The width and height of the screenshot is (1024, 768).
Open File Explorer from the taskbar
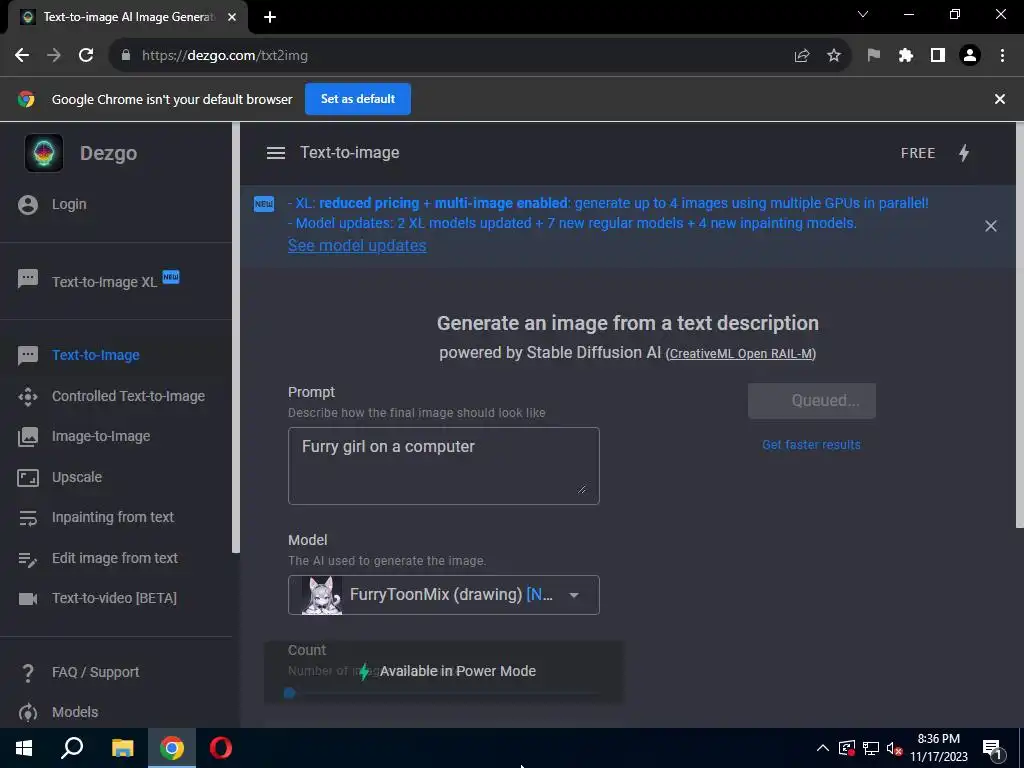click(x=122, y=748)
